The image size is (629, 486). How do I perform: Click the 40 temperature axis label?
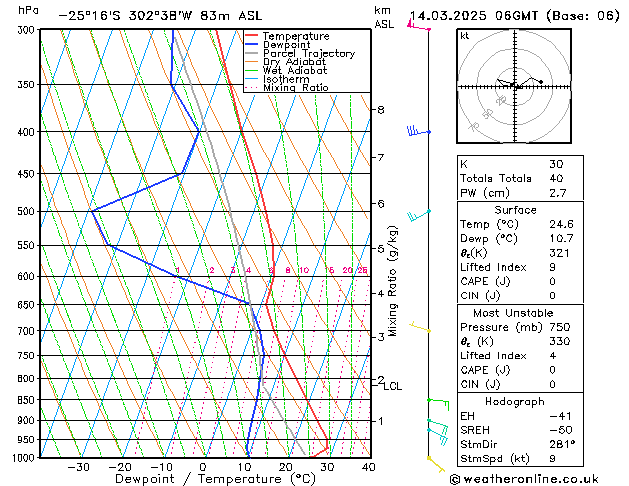coord(368,467)
